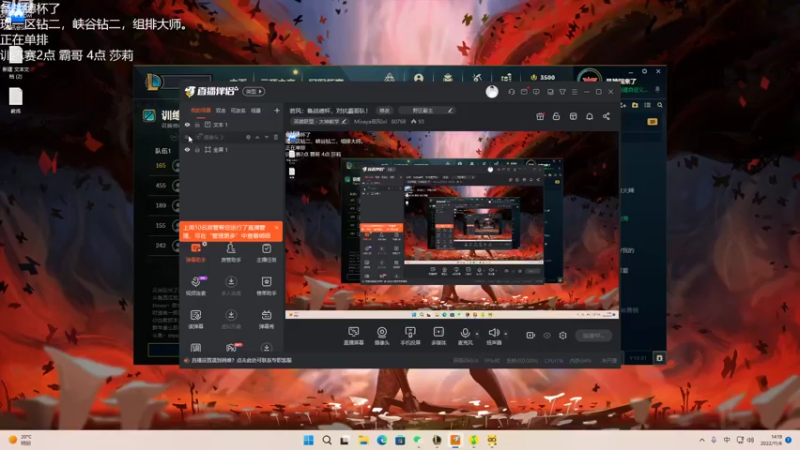Select the second scene tab
This screenshot has width=800, height=450.
point(220,110)
